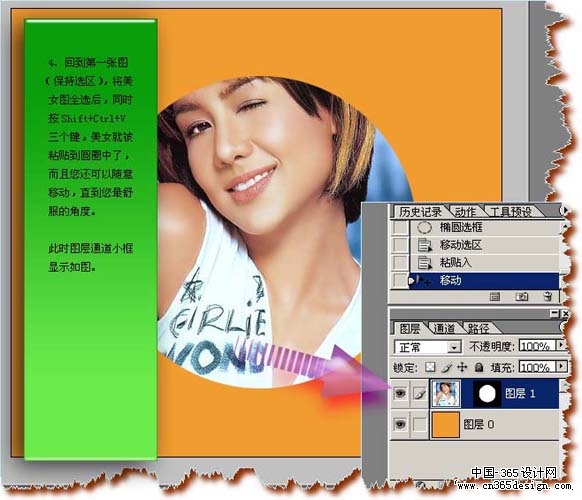Enable the lock transparent pixels icon
The width and height of the screenshot is (582, 500).
click(430, 367)
